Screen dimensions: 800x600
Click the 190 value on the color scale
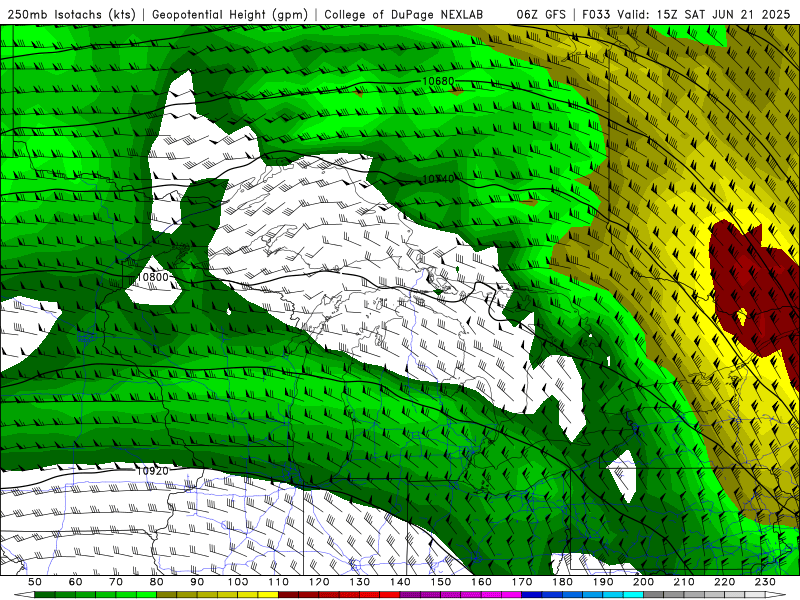click(603, 582)
